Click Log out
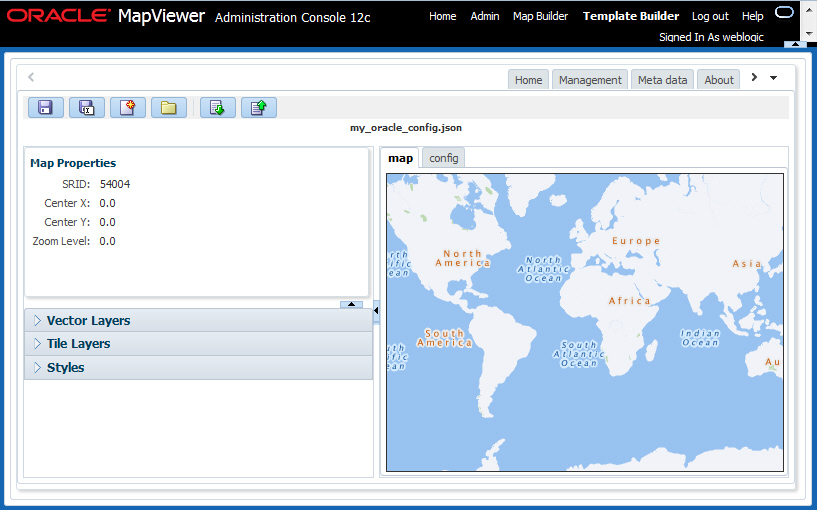Image resolution: width=817 pixels, height=510 pixels. click(710, 16)
